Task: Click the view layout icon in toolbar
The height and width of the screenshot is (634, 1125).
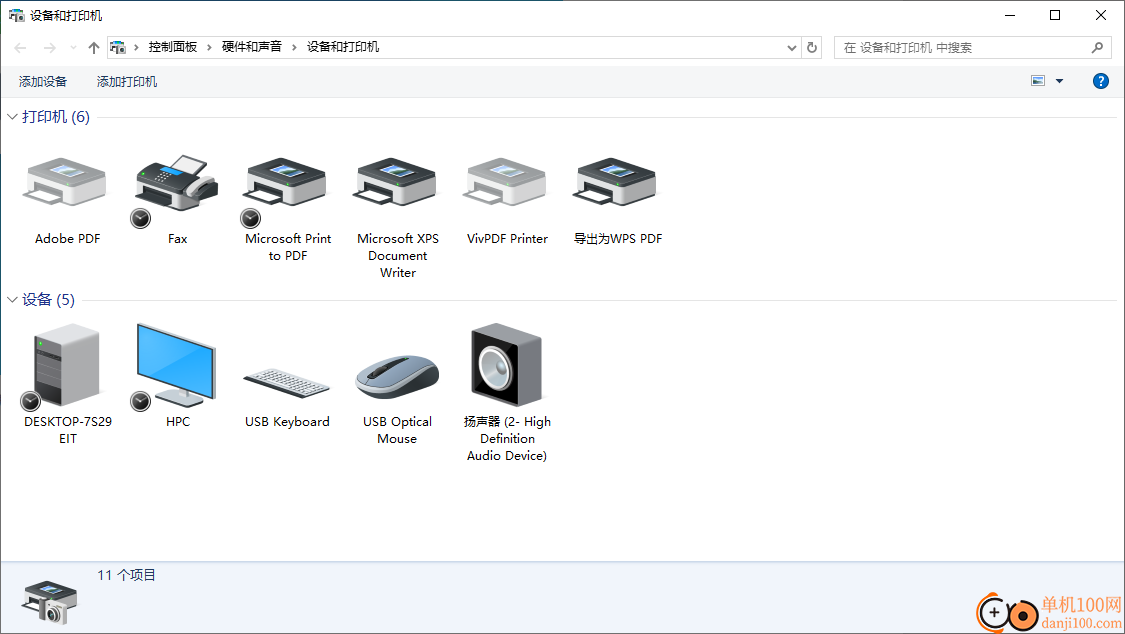Action: 1038,81
